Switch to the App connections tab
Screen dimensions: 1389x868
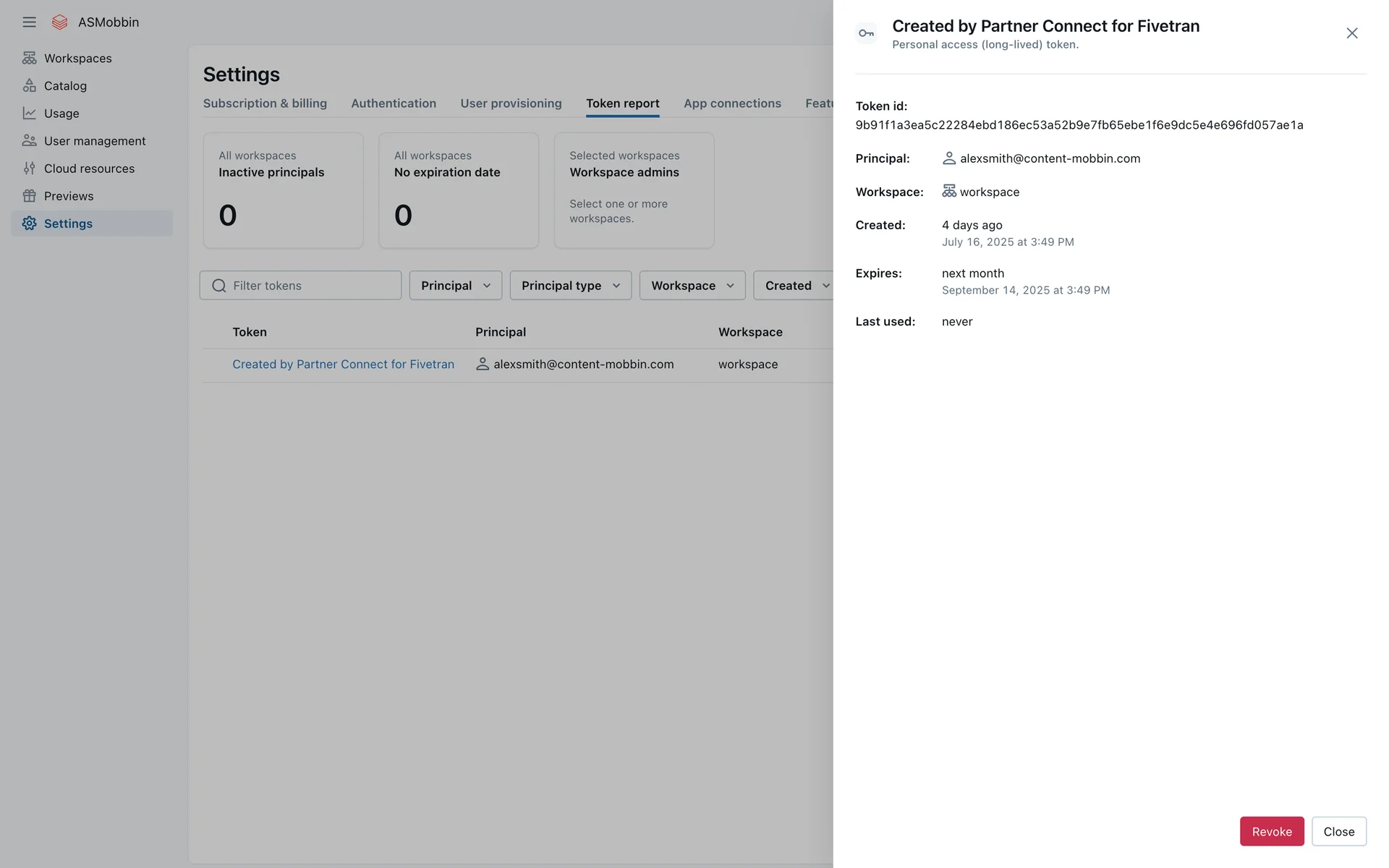coord(732,103)
